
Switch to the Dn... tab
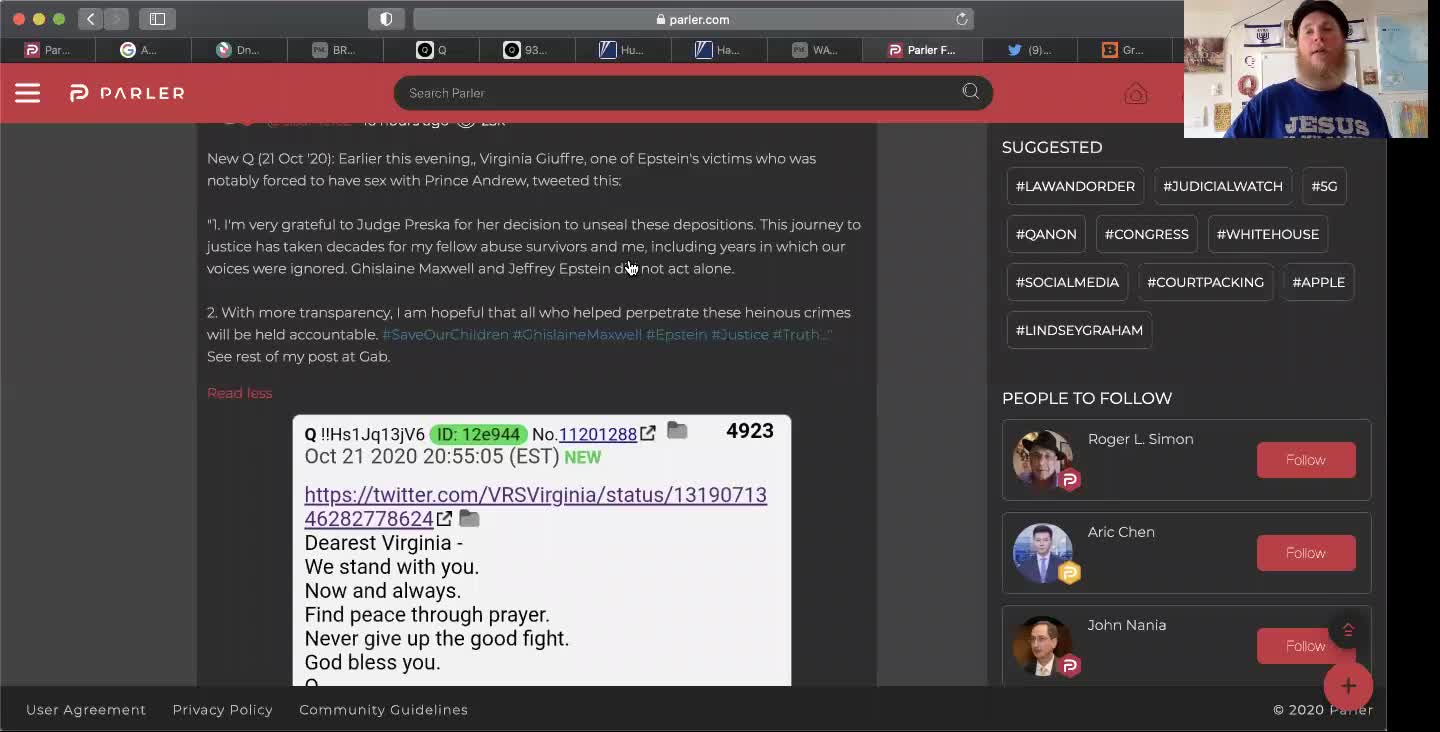238,50
